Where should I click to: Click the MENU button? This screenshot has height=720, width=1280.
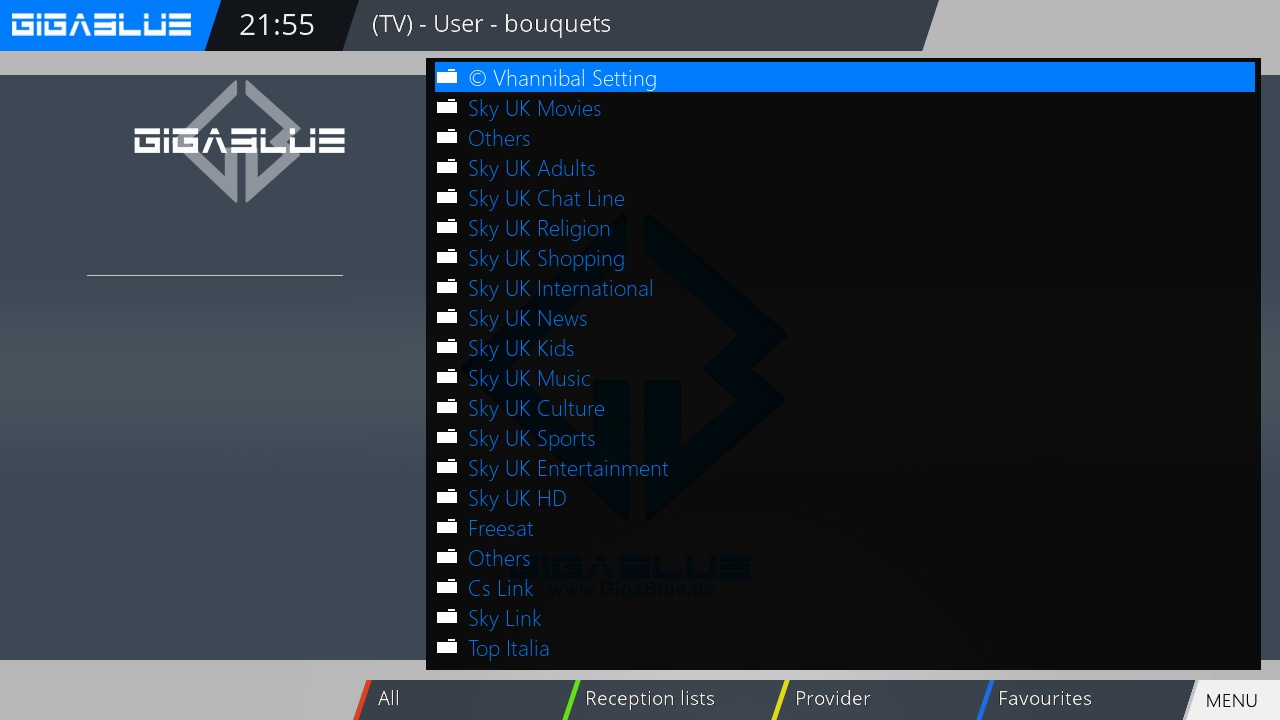(1232, 700)
